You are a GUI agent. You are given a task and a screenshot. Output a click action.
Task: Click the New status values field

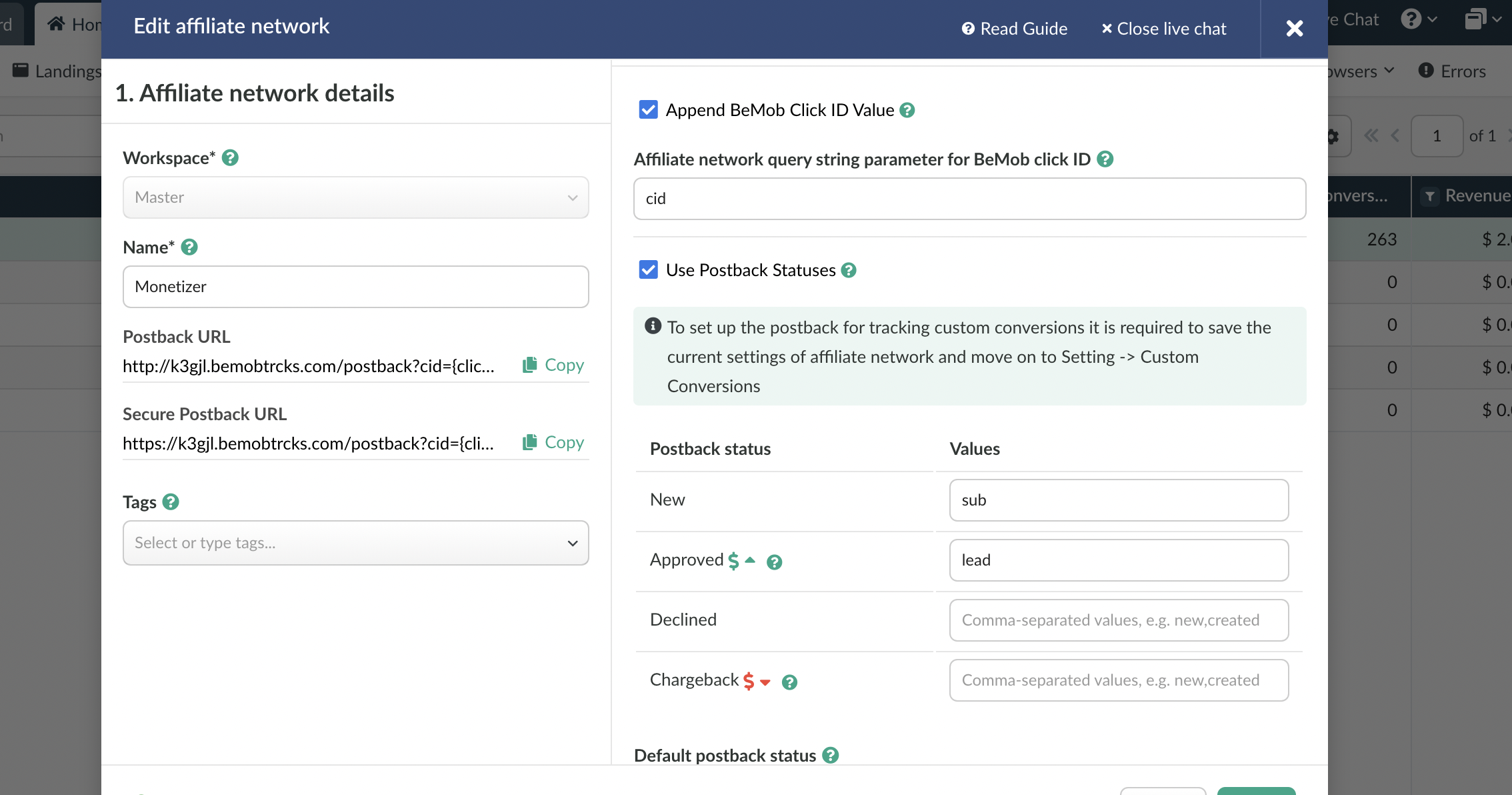(1119, 500)
